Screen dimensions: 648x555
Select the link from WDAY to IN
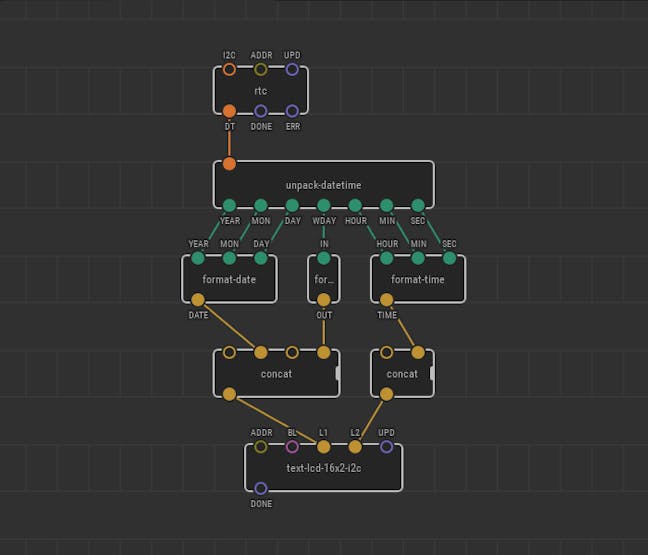(x=324, y=232)
